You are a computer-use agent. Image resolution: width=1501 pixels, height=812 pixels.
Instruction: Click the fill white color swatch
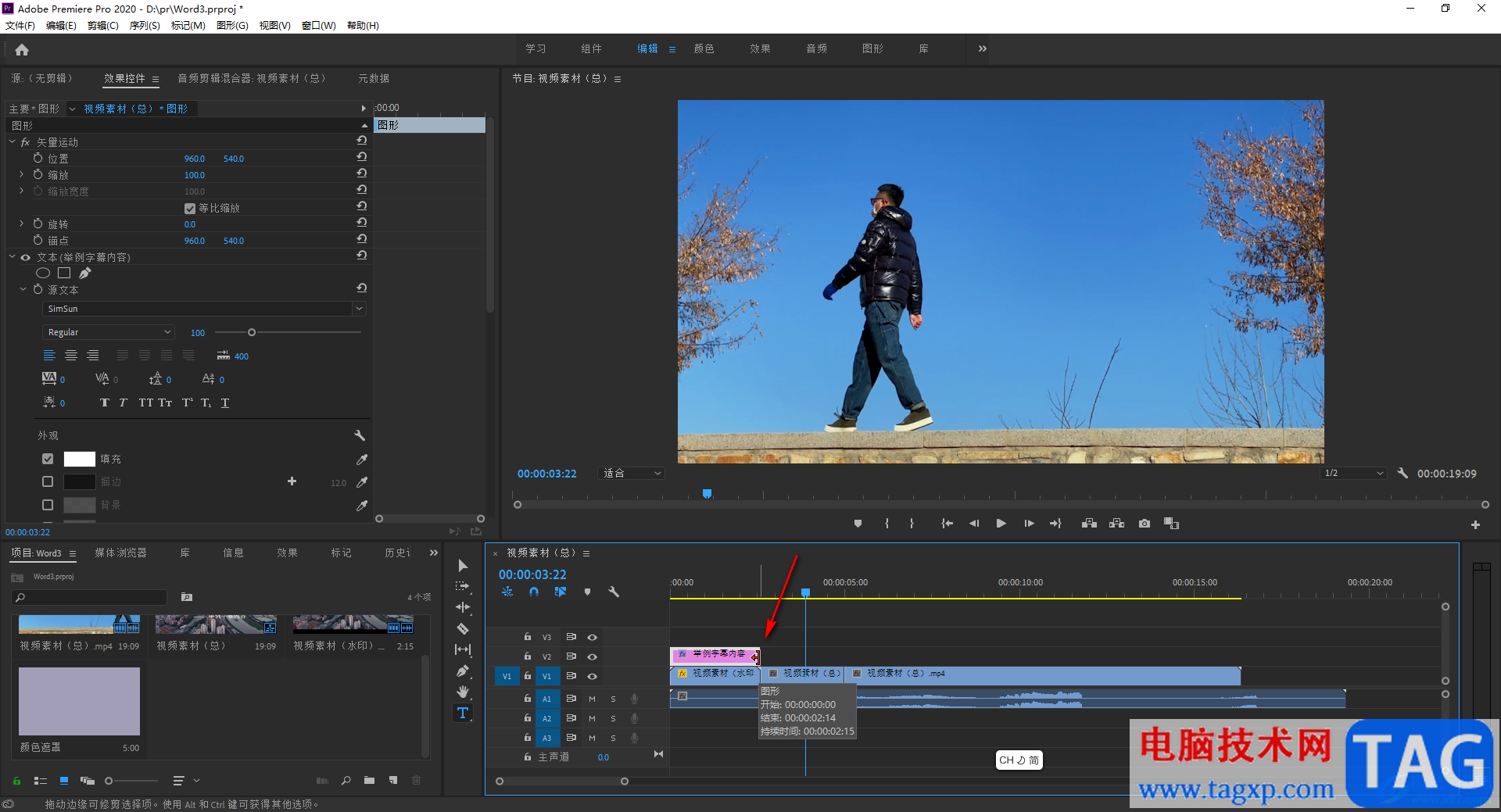click(x=79, y=459)
